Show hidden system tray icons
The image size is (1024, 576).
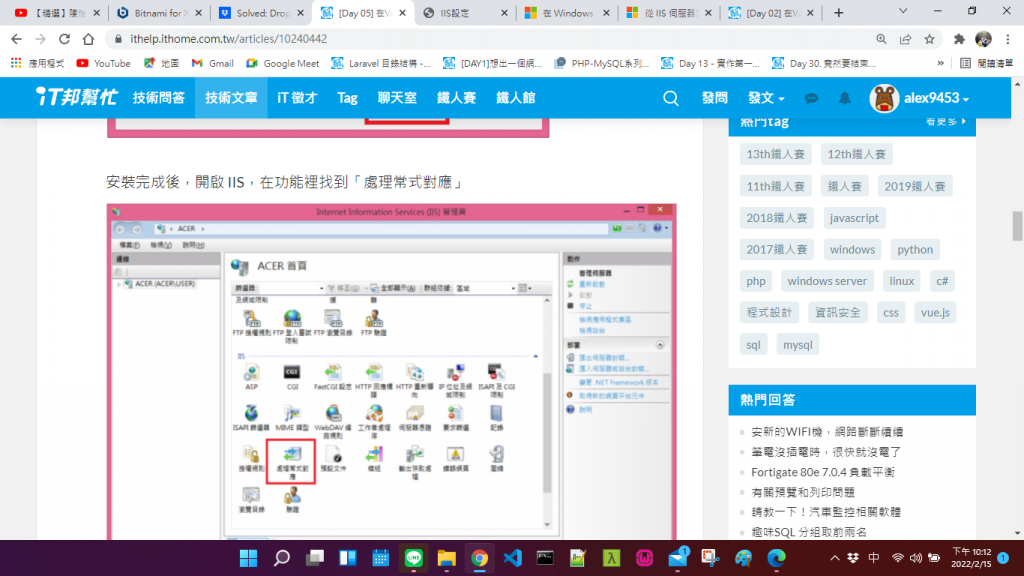tap(834, 558)
